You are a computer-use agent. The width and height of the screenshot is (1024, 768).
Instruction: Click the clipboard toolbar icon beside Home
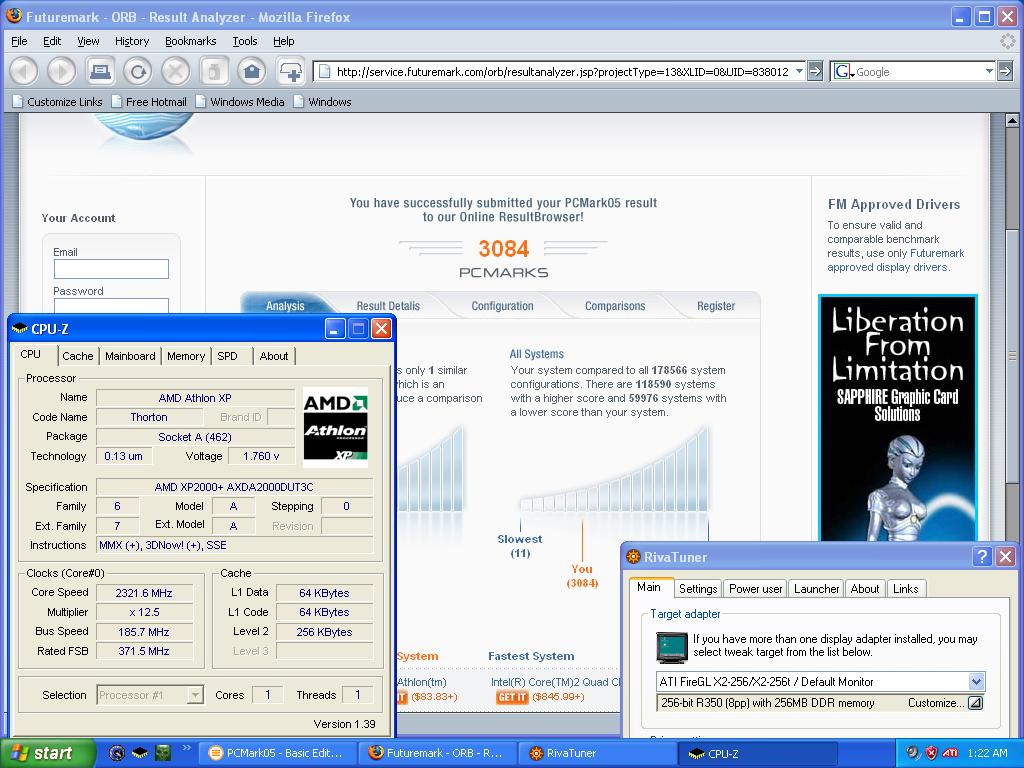tap(214, 71)
